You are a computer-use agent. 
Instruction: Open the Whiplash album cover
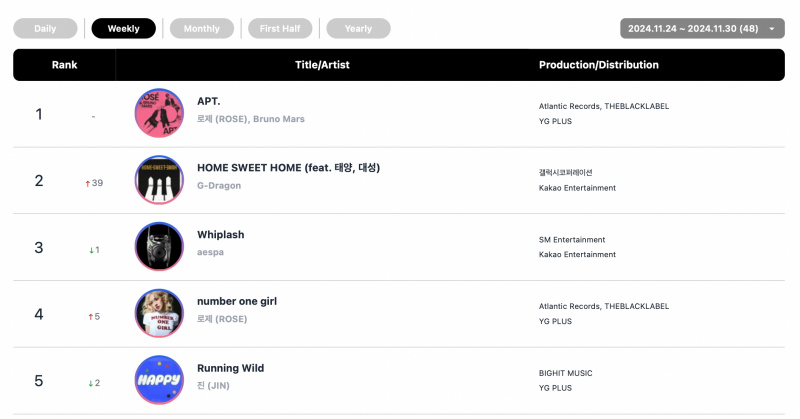(x=159, y=247)
